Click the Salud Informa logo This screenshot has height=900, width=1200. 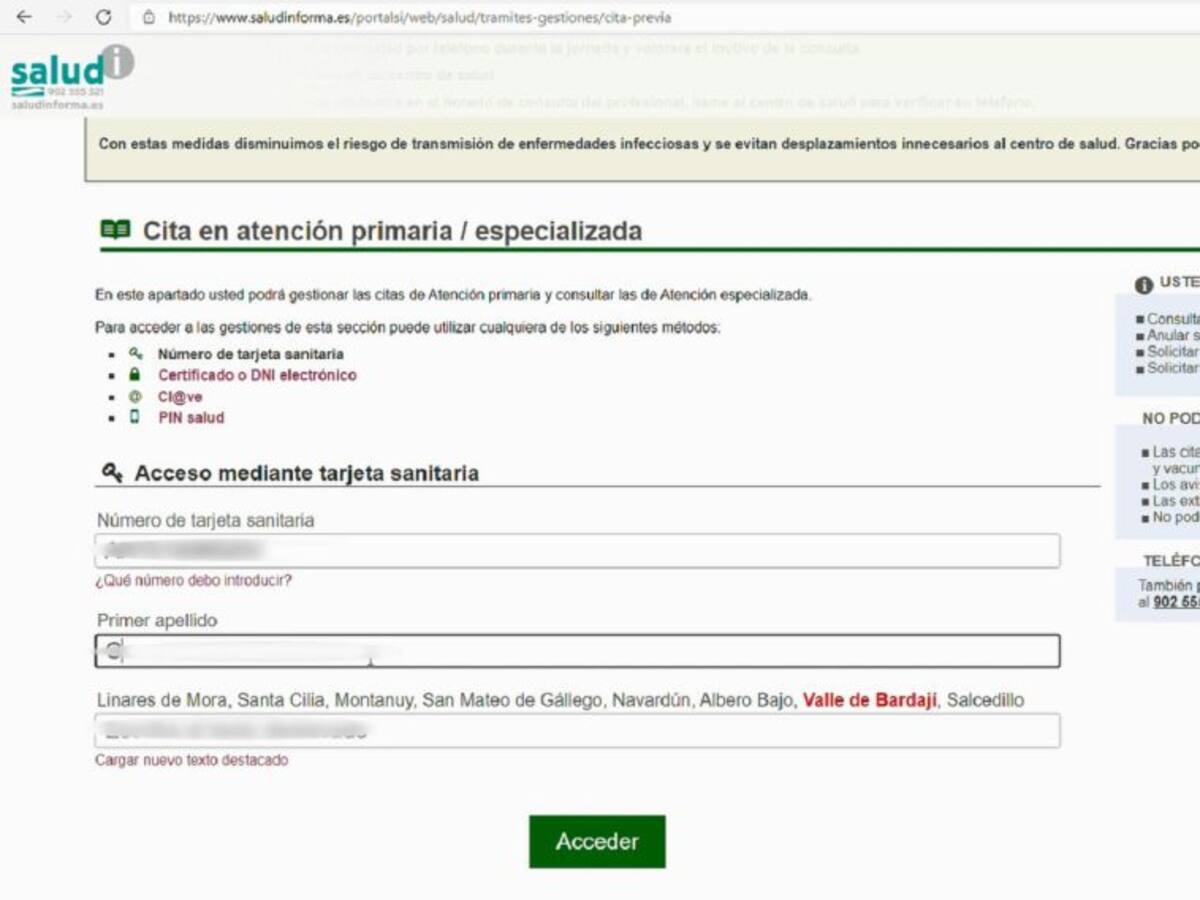[x=70, y=75]
